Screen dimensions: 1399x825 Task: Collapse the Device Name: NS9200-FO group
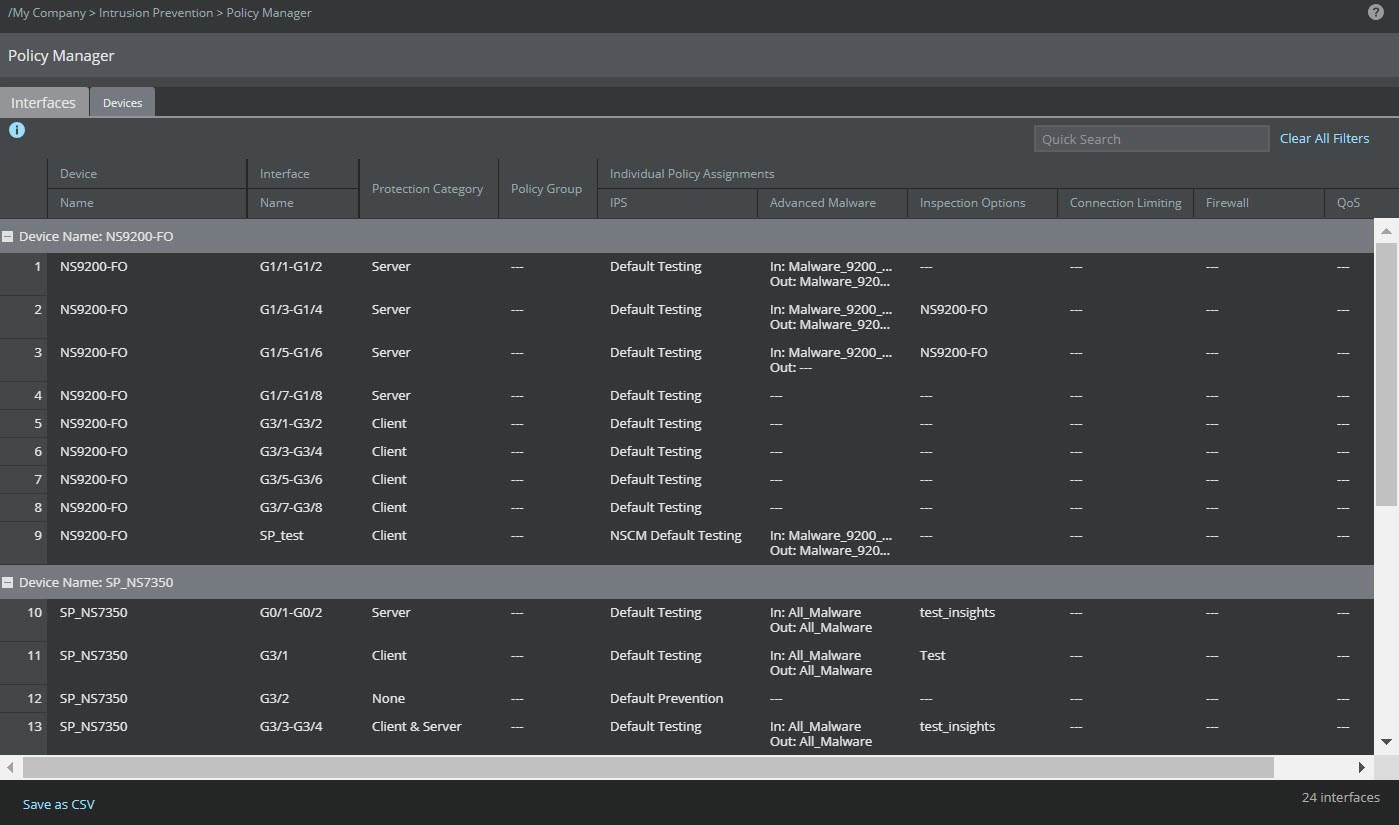point(8,237)
